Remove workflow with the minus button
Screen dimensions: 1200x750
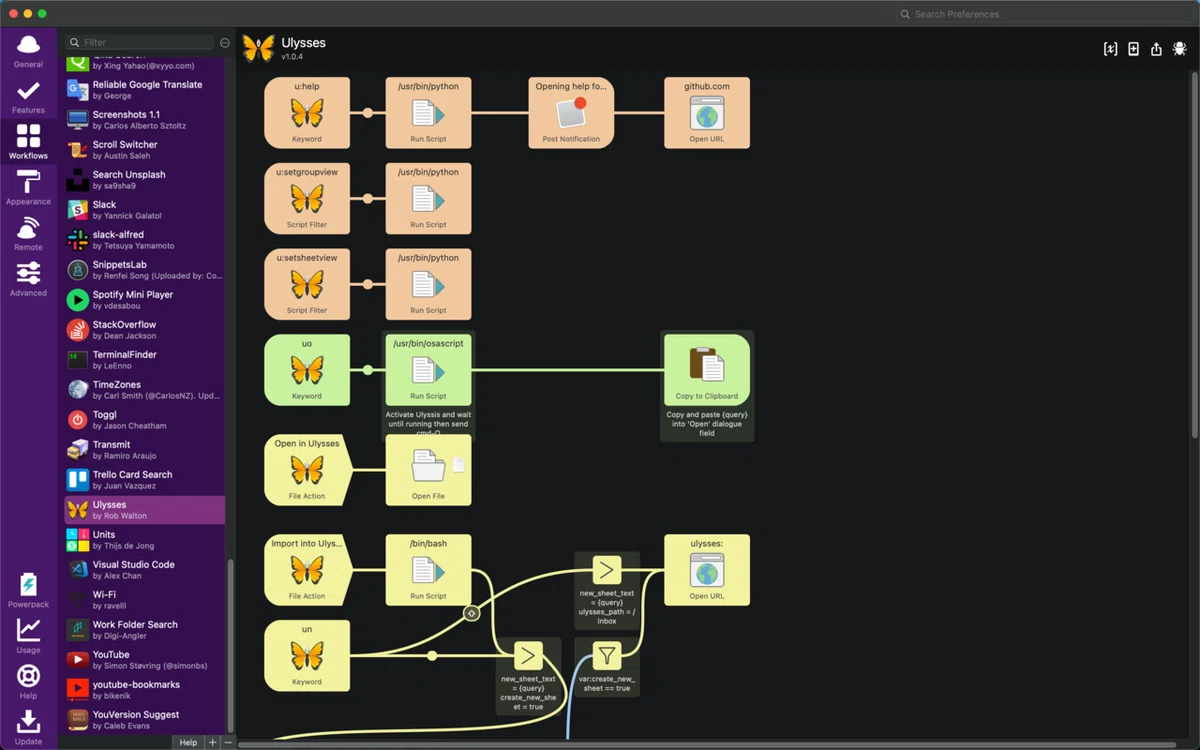228,742
